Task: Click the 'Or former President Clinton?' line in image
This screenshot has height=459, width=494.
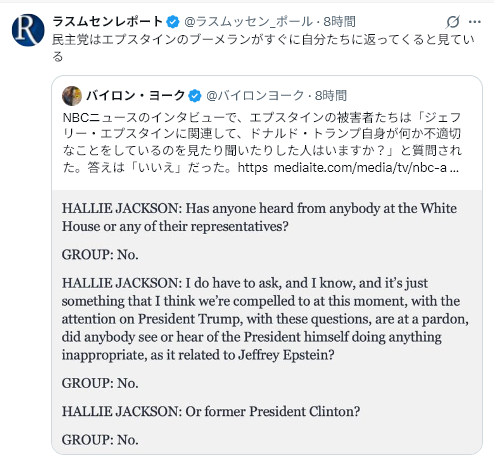Action: click(x=211, y=411)
